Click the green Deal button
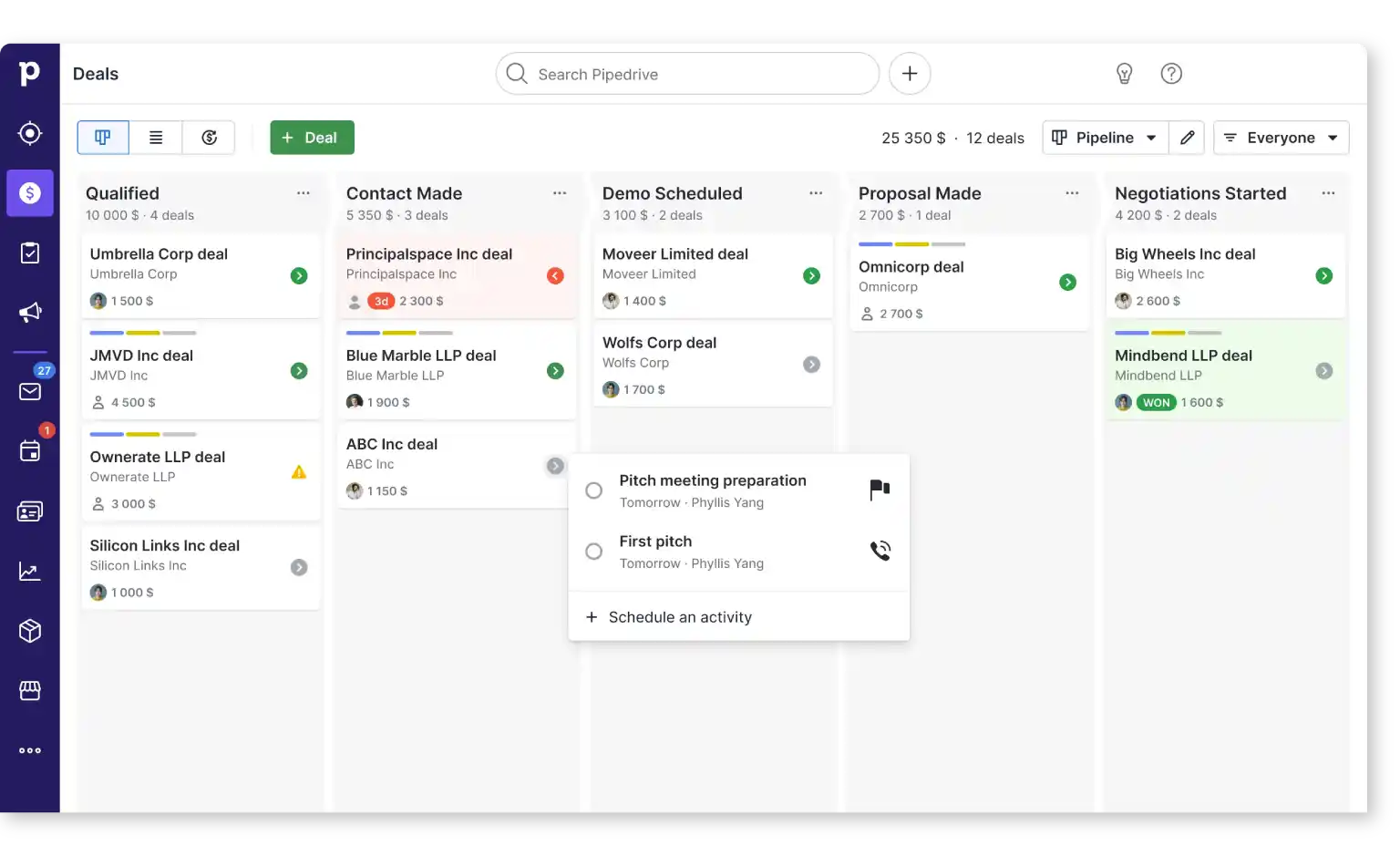Screen dimensions: 1400x856 pyautogui.click(x=312, y=137)
